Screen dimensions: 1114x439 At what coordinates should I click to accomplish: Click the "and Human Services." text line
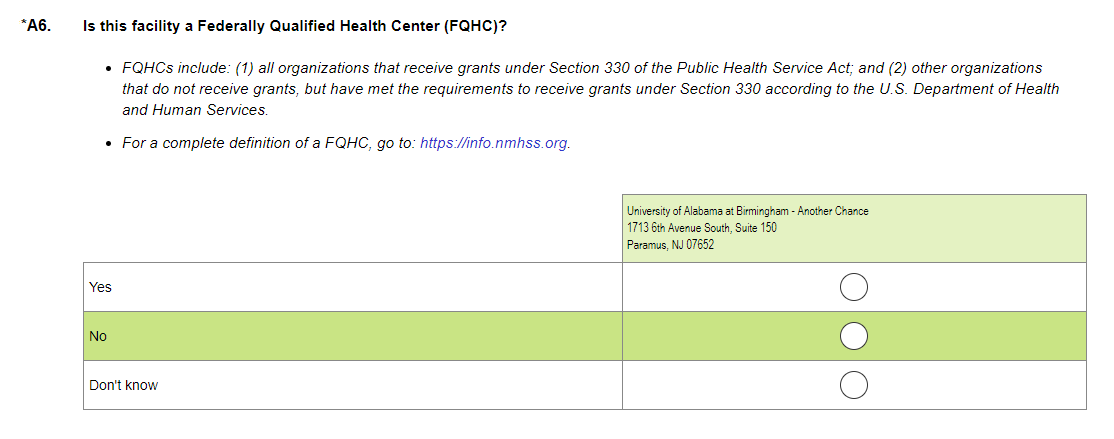pos(195,110)
